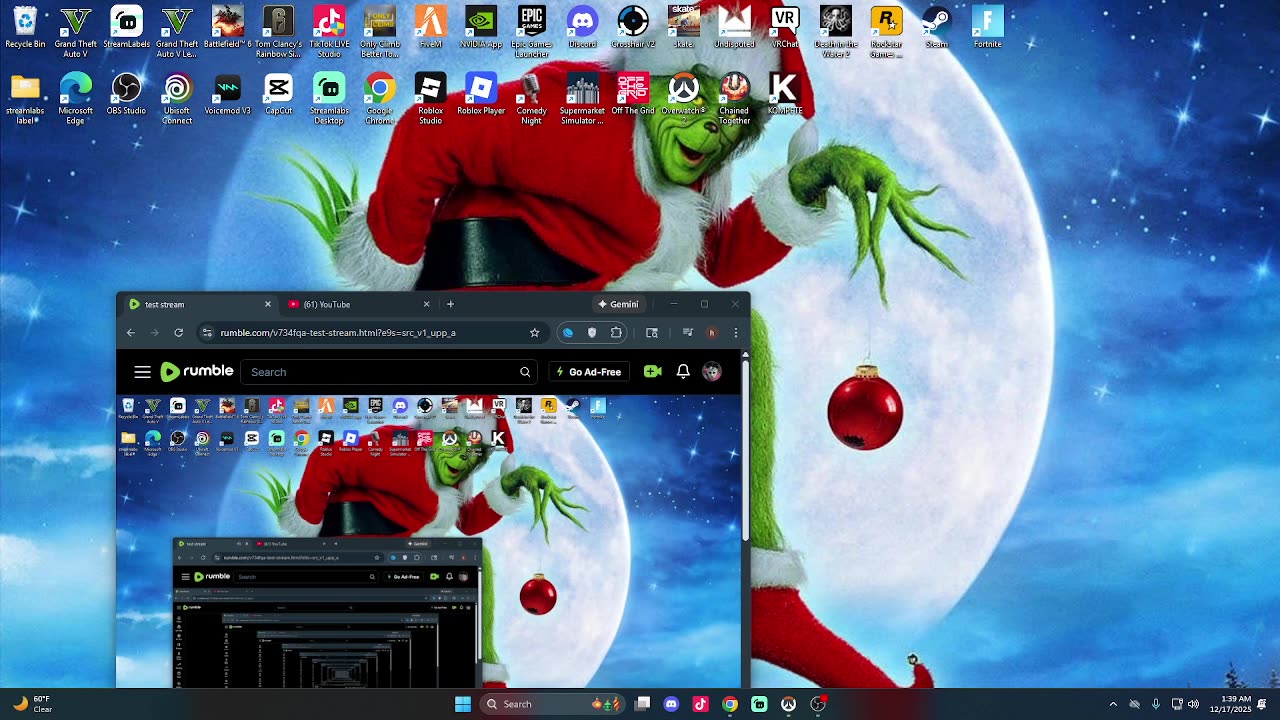Submit search with Rumble magnifier icon
The height and width of the screenshot is (720, 1280).
click(x=525, y=372)
